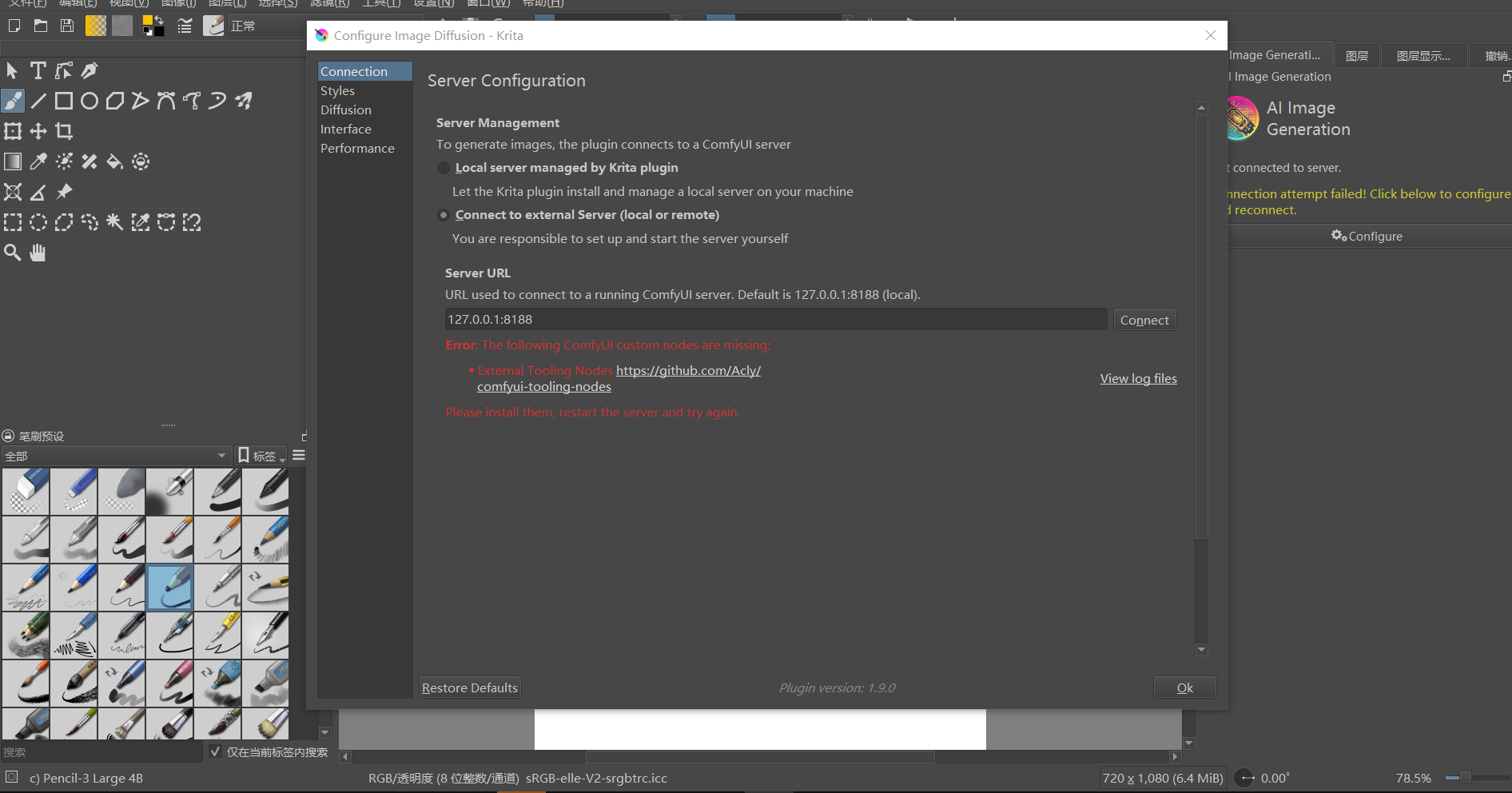Open the foreground/background color selector
1512x793 pixels.
click(153, 26)
